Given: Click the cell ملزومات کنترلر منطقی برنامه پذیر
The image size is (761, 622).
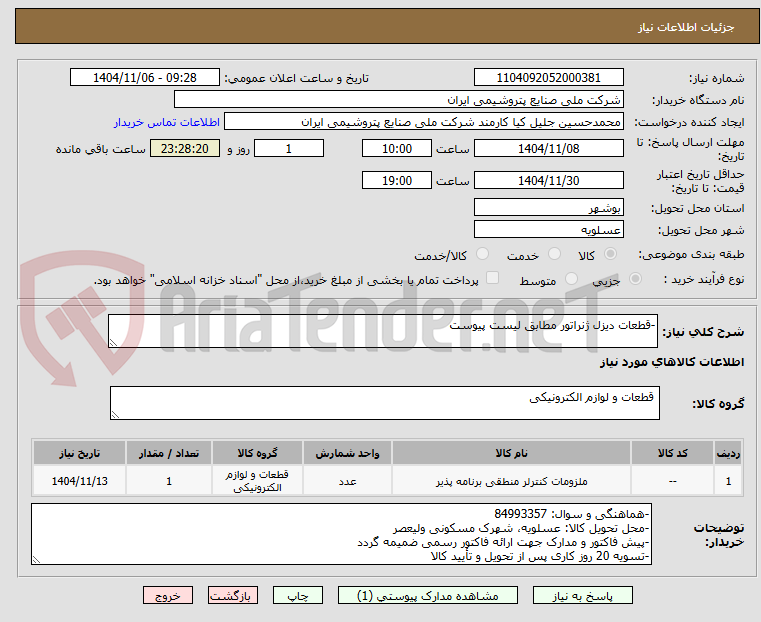Looking at the screenshot, I should (512, 481).
